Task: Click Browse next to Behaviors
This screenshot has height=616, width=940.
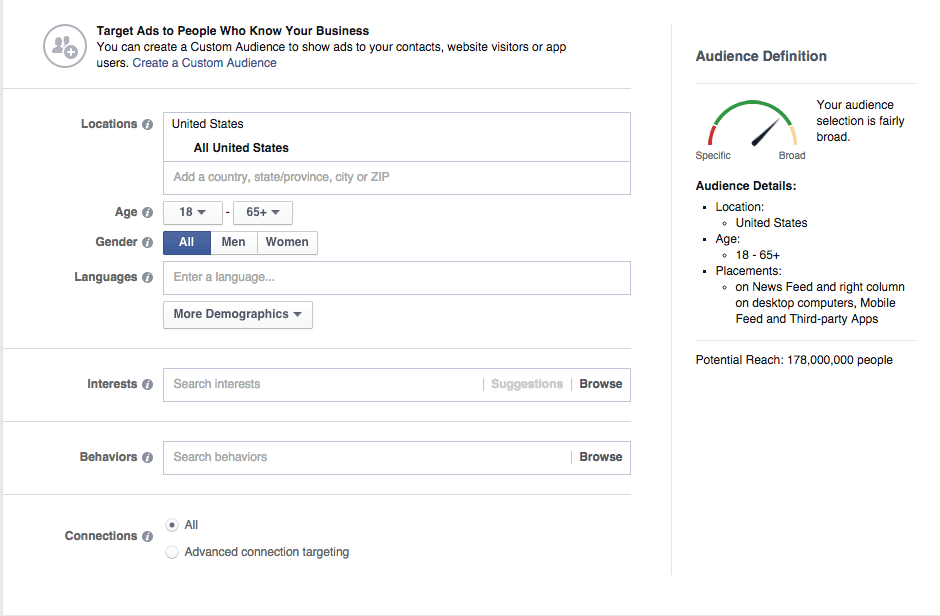Action: click(600, 457)
